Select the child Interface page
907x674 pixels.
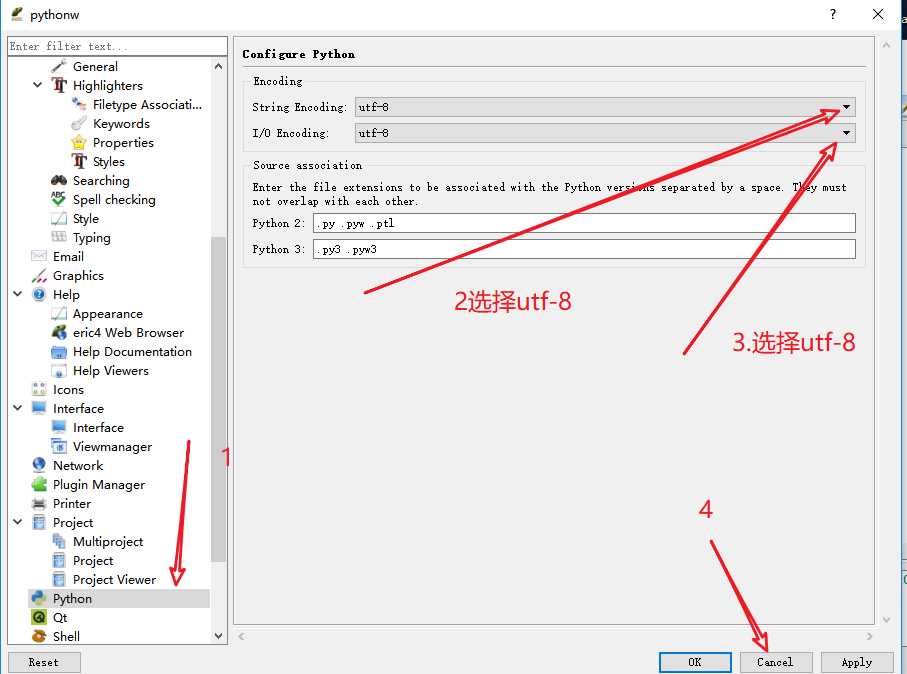[x=98, y=428]
